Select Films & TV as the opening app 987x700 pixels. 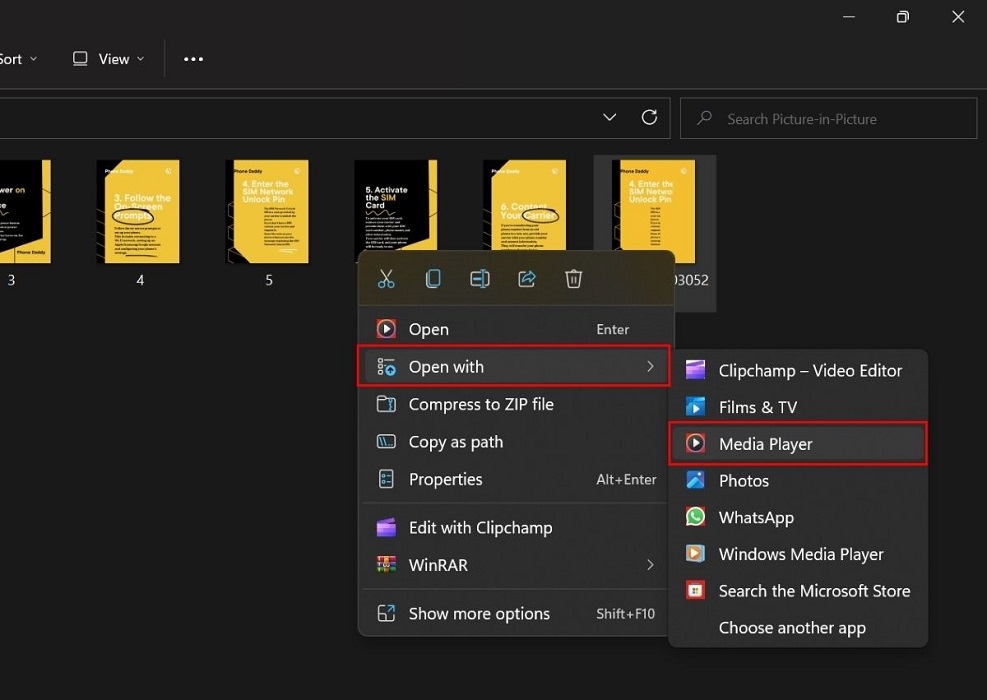click(x=757, y=407)
